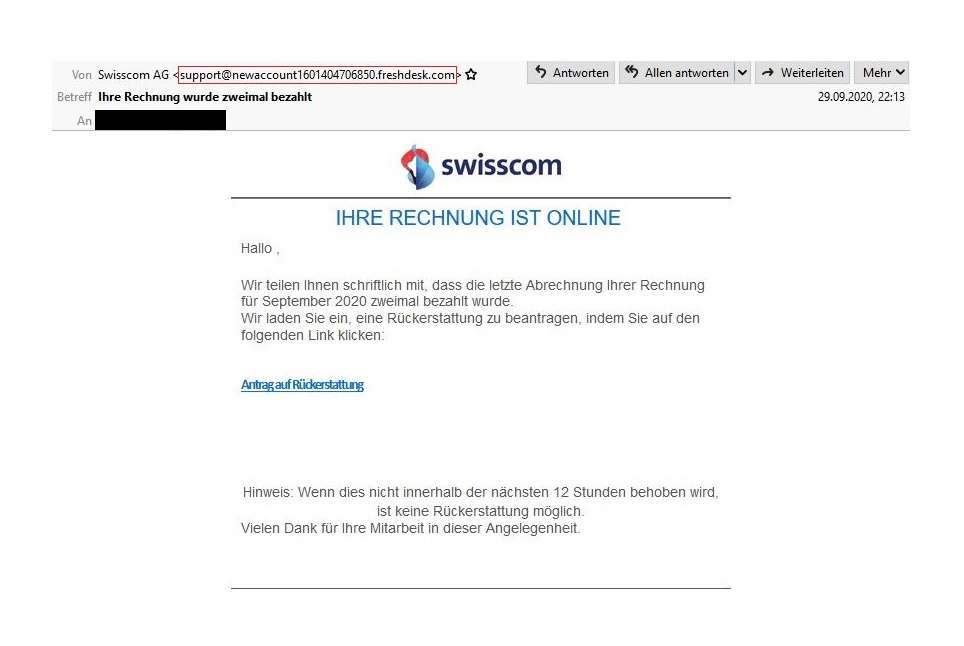Screen dimensions: 964x646
Task: Click the heading IHRE RECHNUNG IST ONLINE
Action: 478,218
